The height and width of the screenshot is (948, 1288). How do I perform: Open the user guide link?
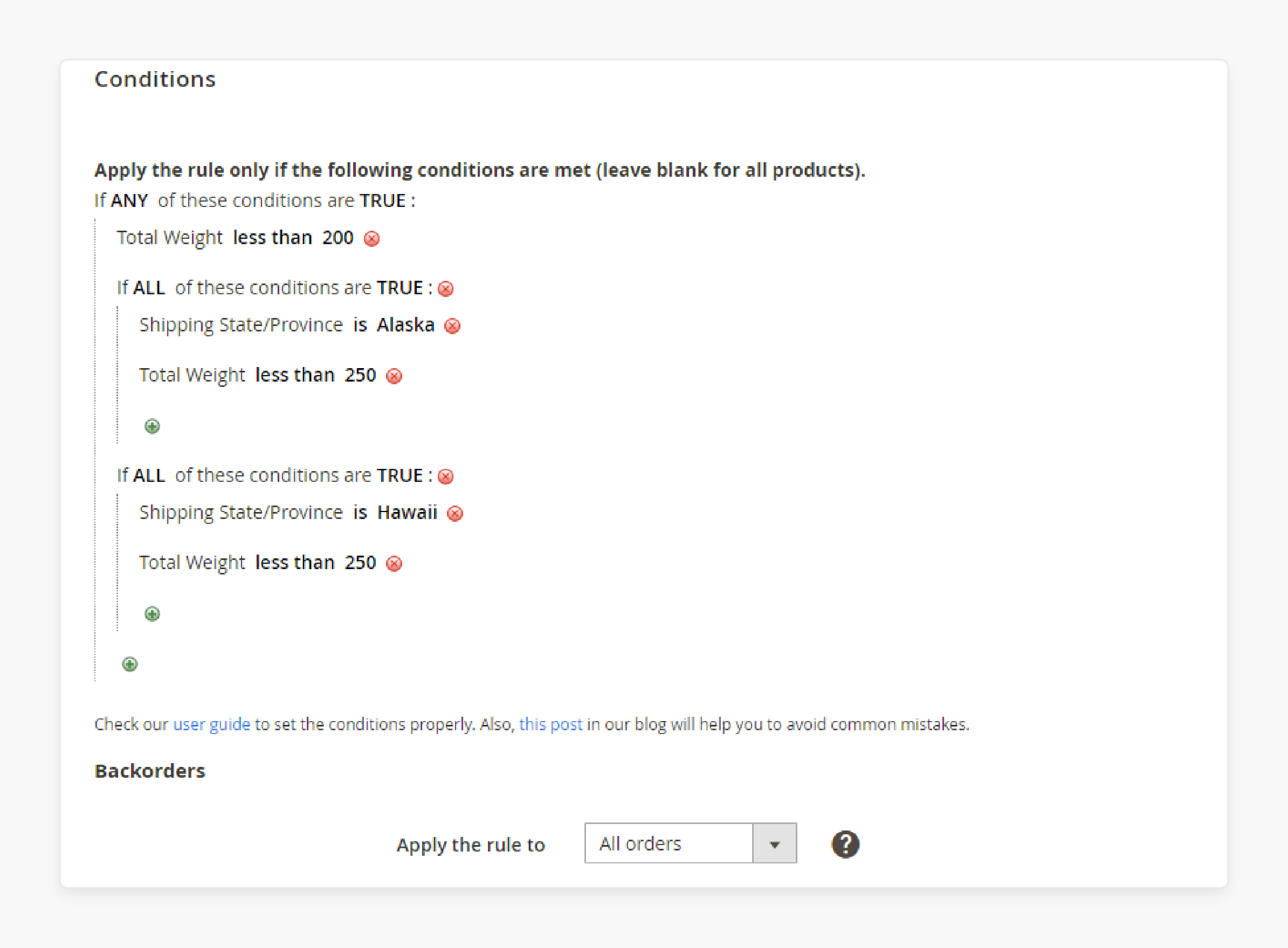click(x=212, y=724)
